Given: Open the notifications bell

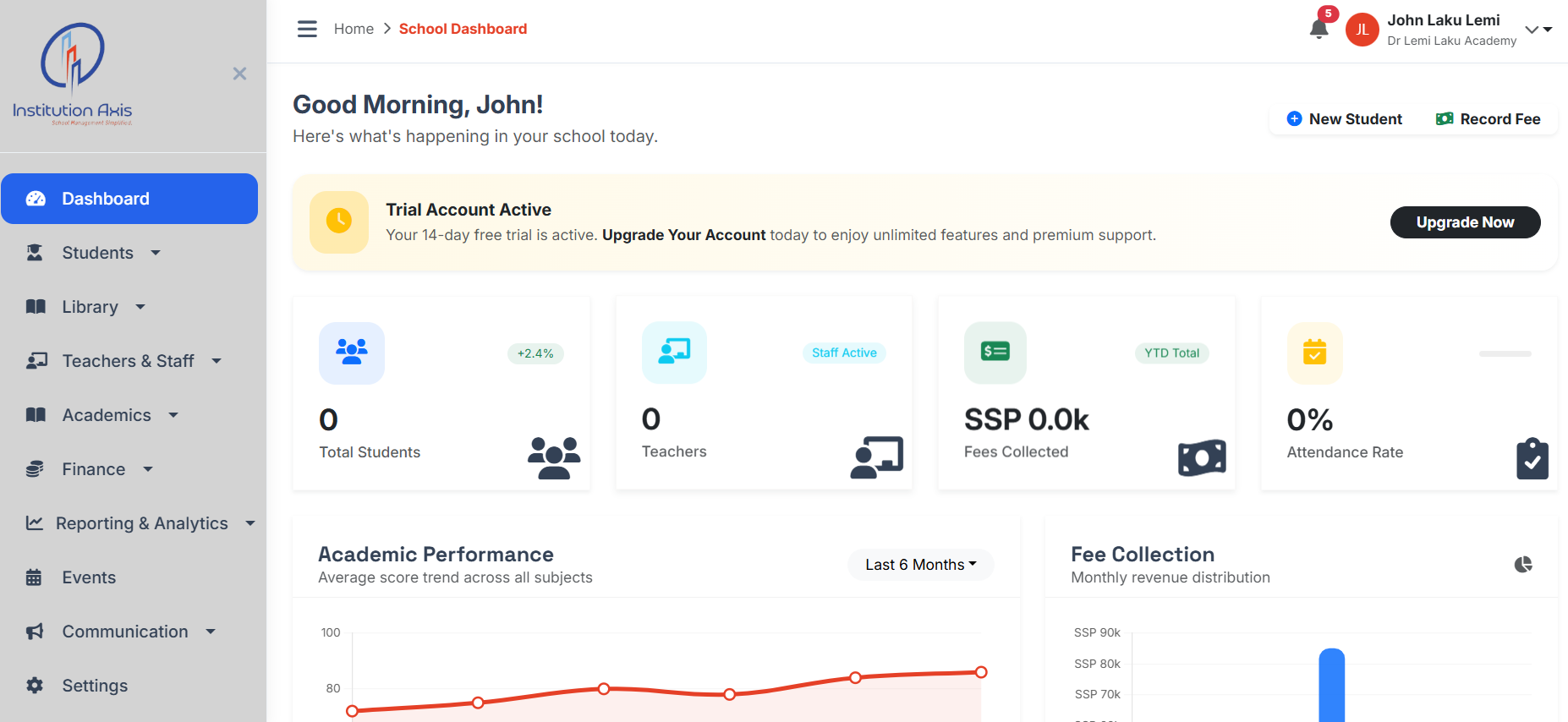Looking at the screenshot, I should [1319, 29].
